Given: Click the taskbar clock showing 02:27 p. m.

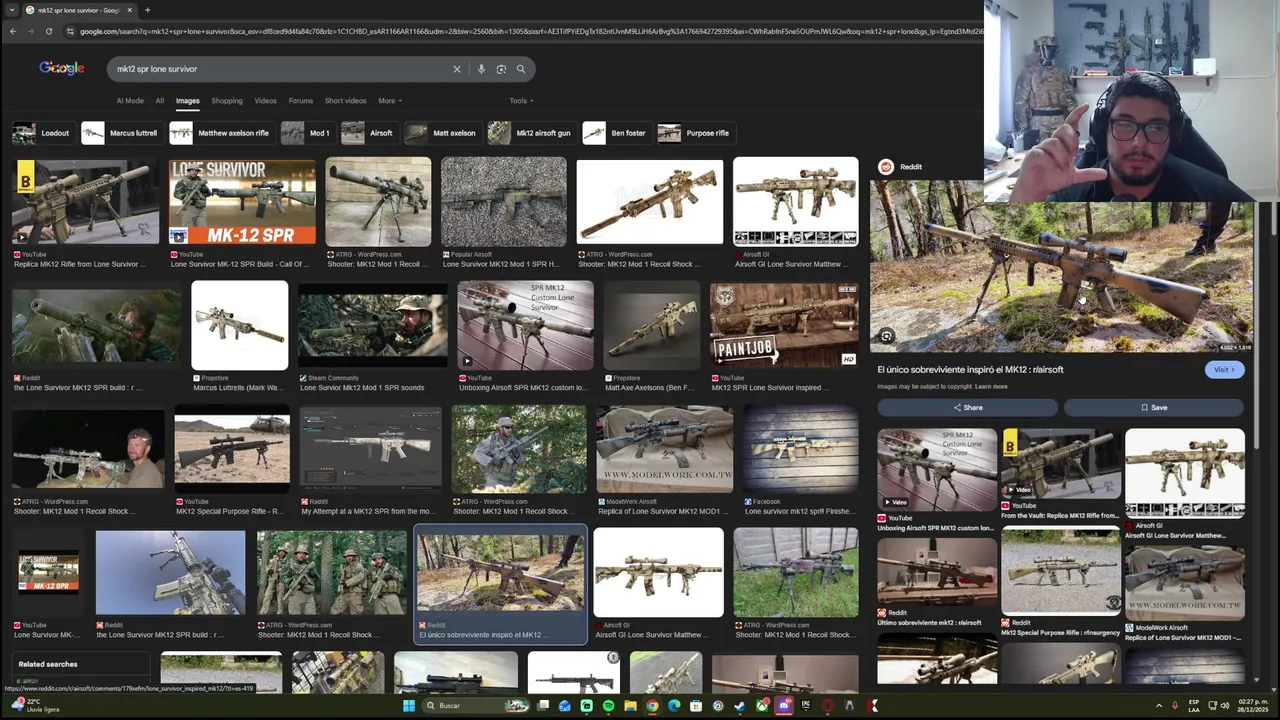Looking at the screenshot, I should pyautogui.click(x=1253, y=706).
